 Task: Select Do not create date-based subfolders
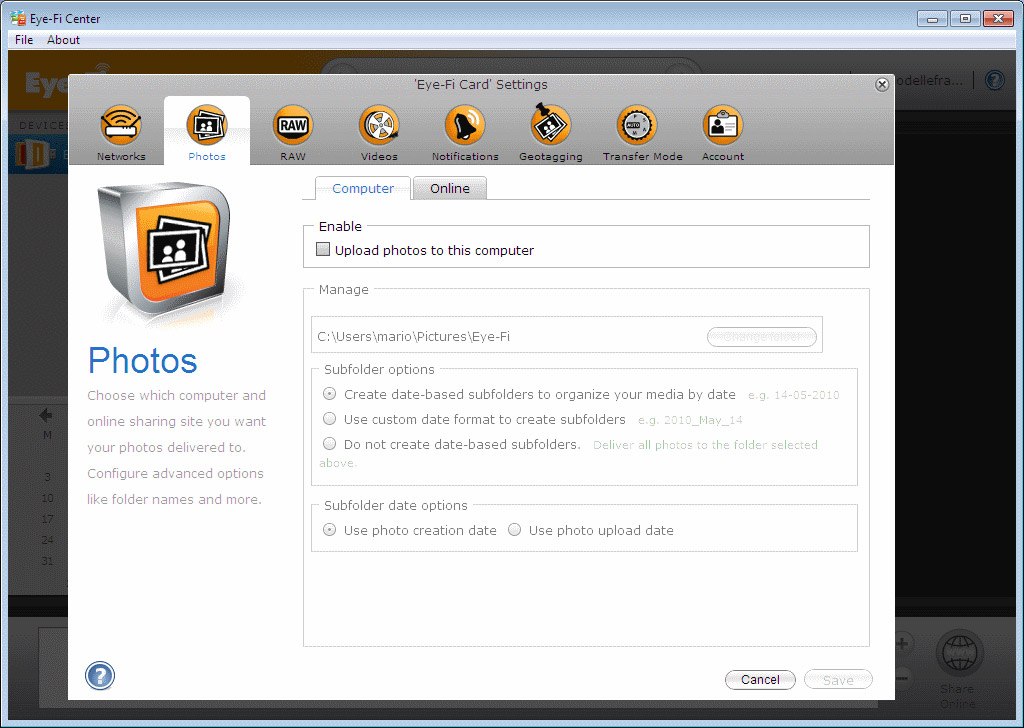pos(330,443)
